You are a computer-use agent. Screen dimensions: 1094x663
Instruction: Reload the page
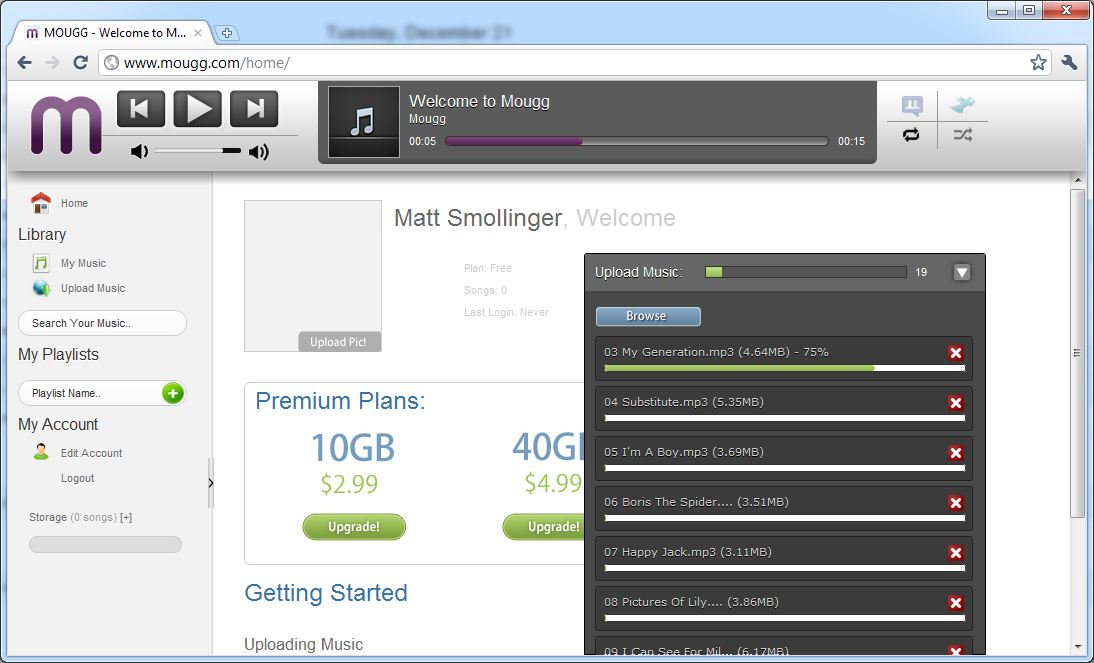point(80,63)
